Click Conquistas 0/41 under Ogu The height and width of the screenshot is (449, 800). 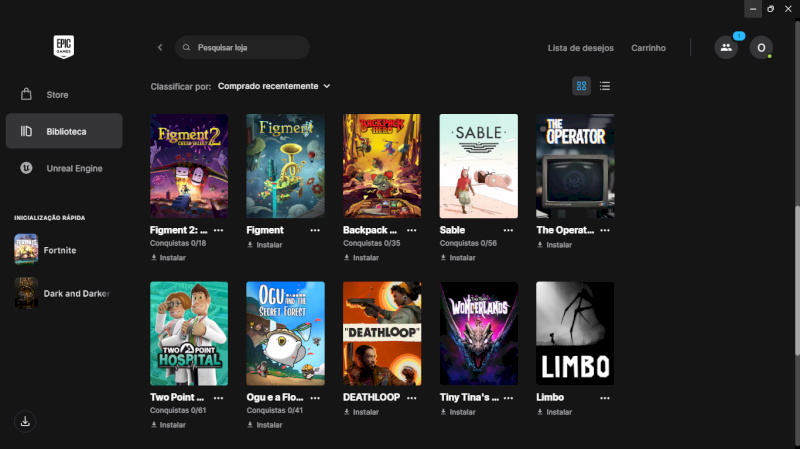point(274,410)
